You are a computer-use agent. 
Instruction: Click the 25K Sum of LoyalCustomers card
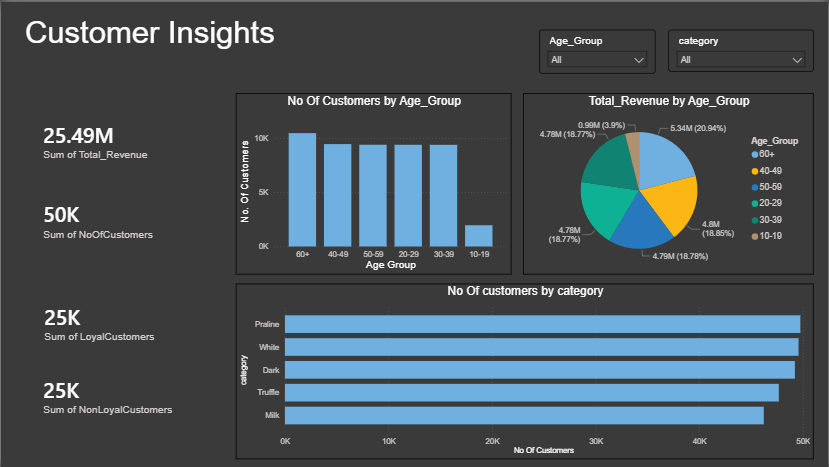(99, 325)
